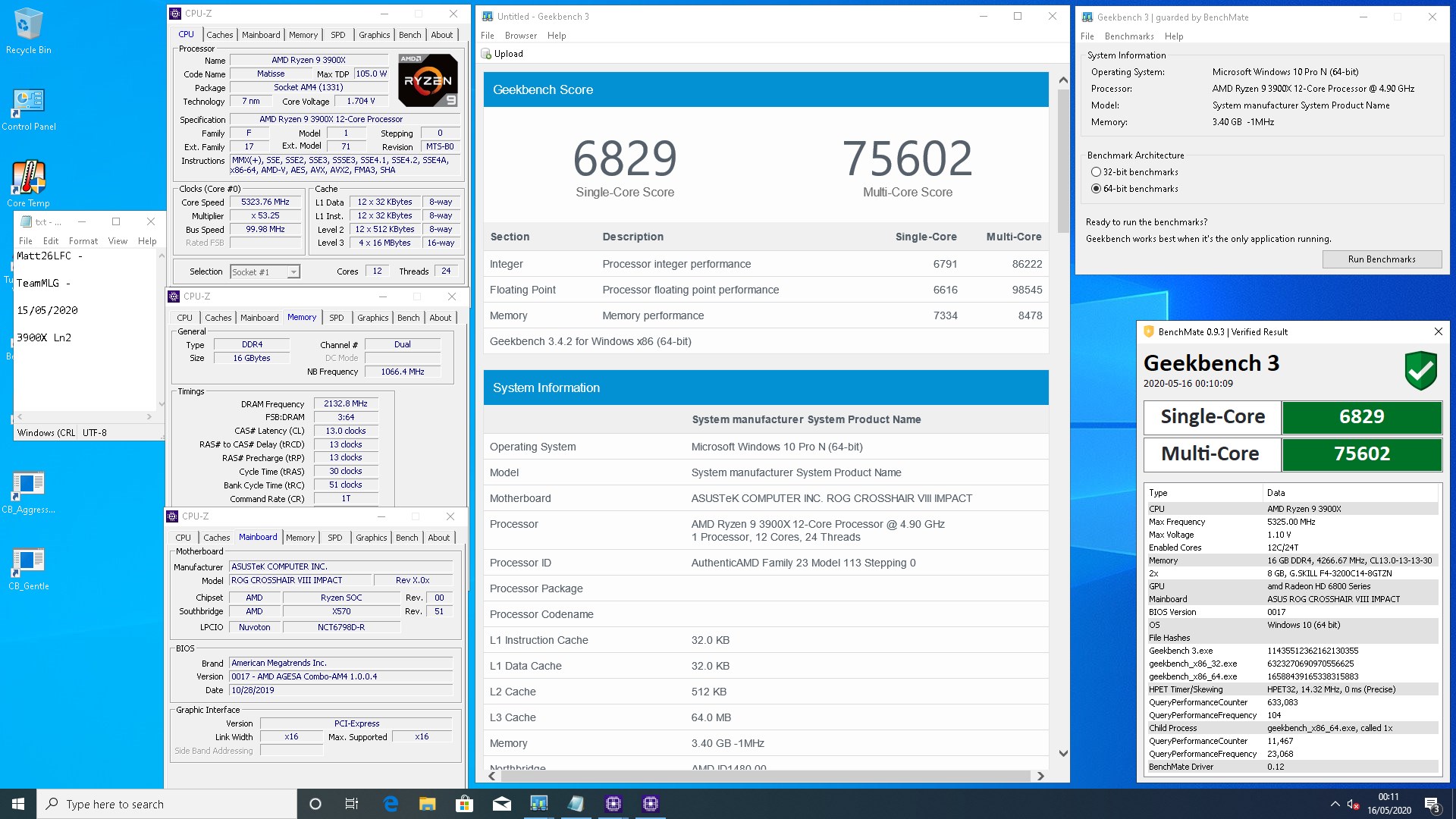Open the CB_Gentle desktop shortcut

[x=28, y=568]
